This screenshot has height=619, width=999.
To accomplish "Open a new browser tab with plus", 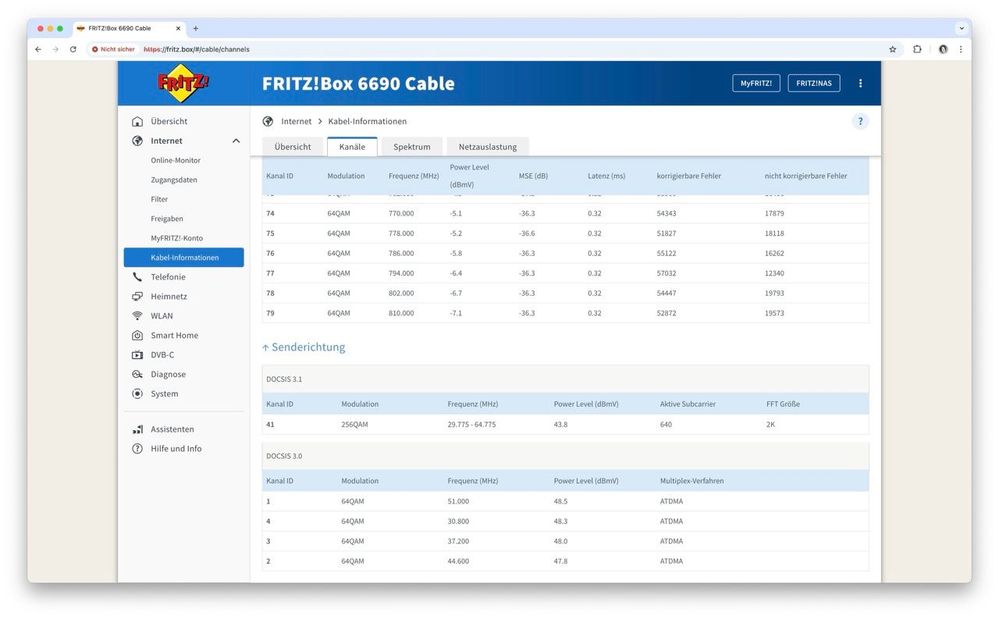I will (196, 28).
